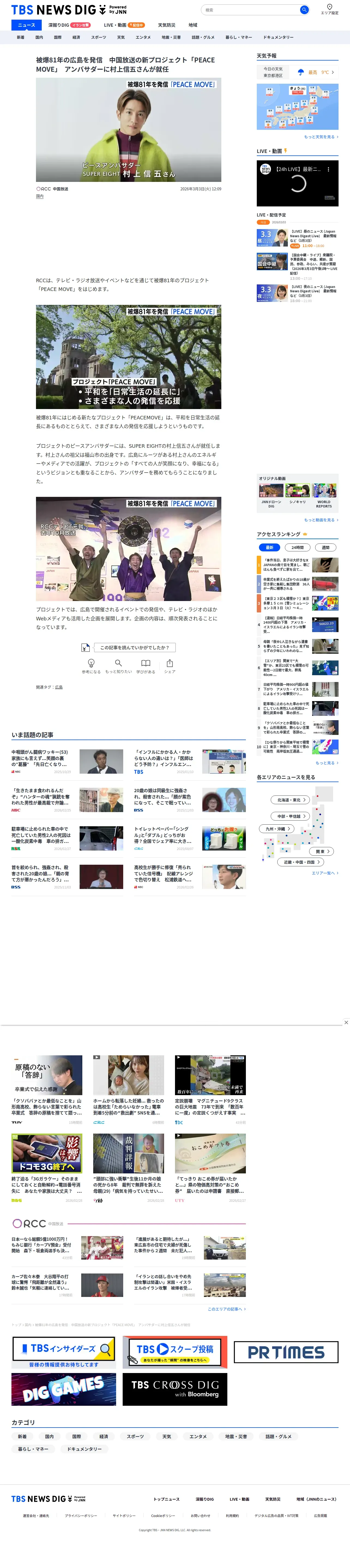Open the Atomic Bomb Dome article image
This screenshot has width=350, height=1568.
click(x=128, y=357)
